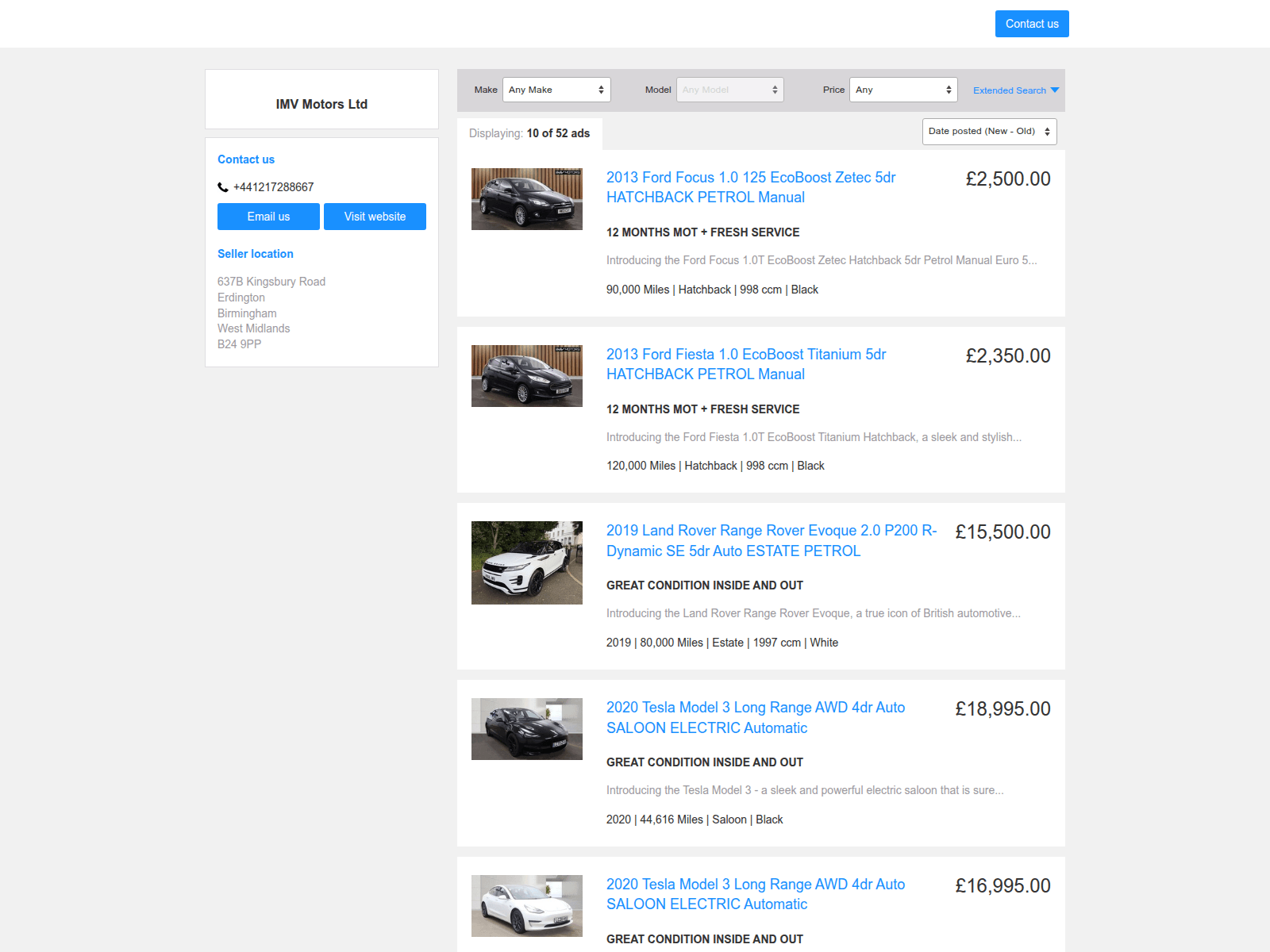Open the Price dropdown

pyautogui.click(x=903, y=90)
